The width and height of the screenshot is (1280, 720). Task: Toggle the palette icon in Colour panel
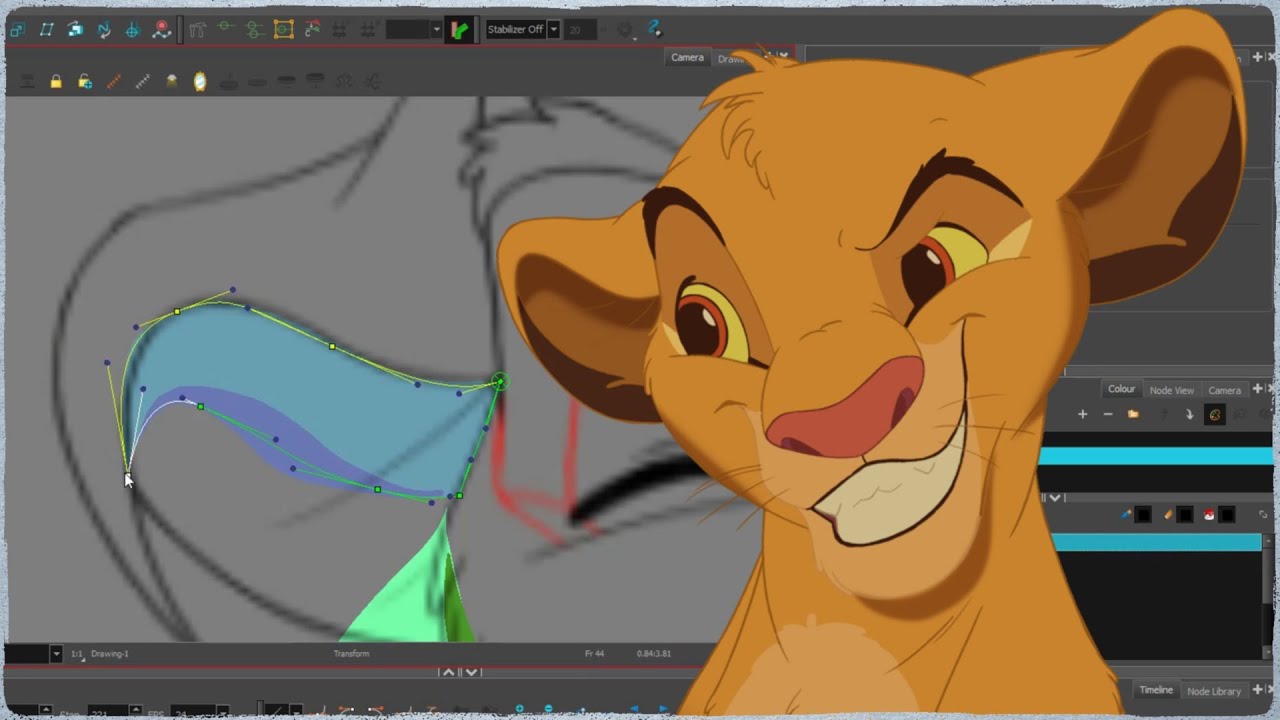click(1214, 414)
